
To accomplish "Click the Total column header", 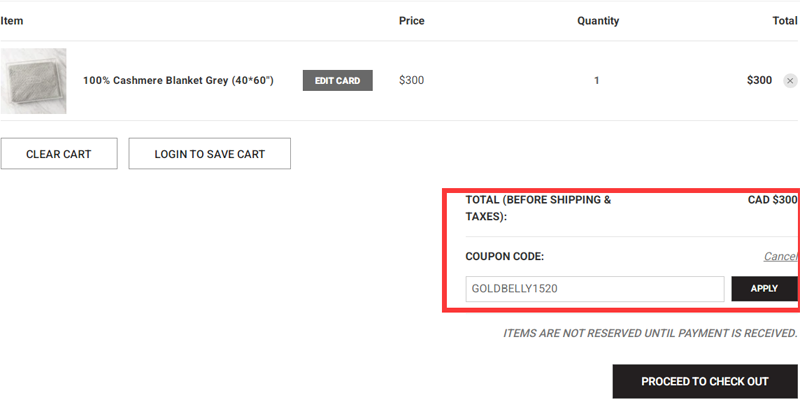I will pyautogui.click(x=783, y=21).
